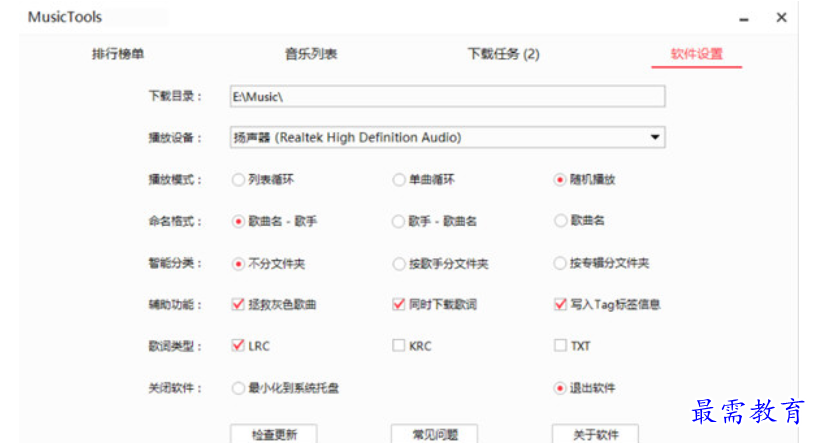Screen dimensions: 813x443
Task: Click the 下载目录 label
Action: click(175, 96)
